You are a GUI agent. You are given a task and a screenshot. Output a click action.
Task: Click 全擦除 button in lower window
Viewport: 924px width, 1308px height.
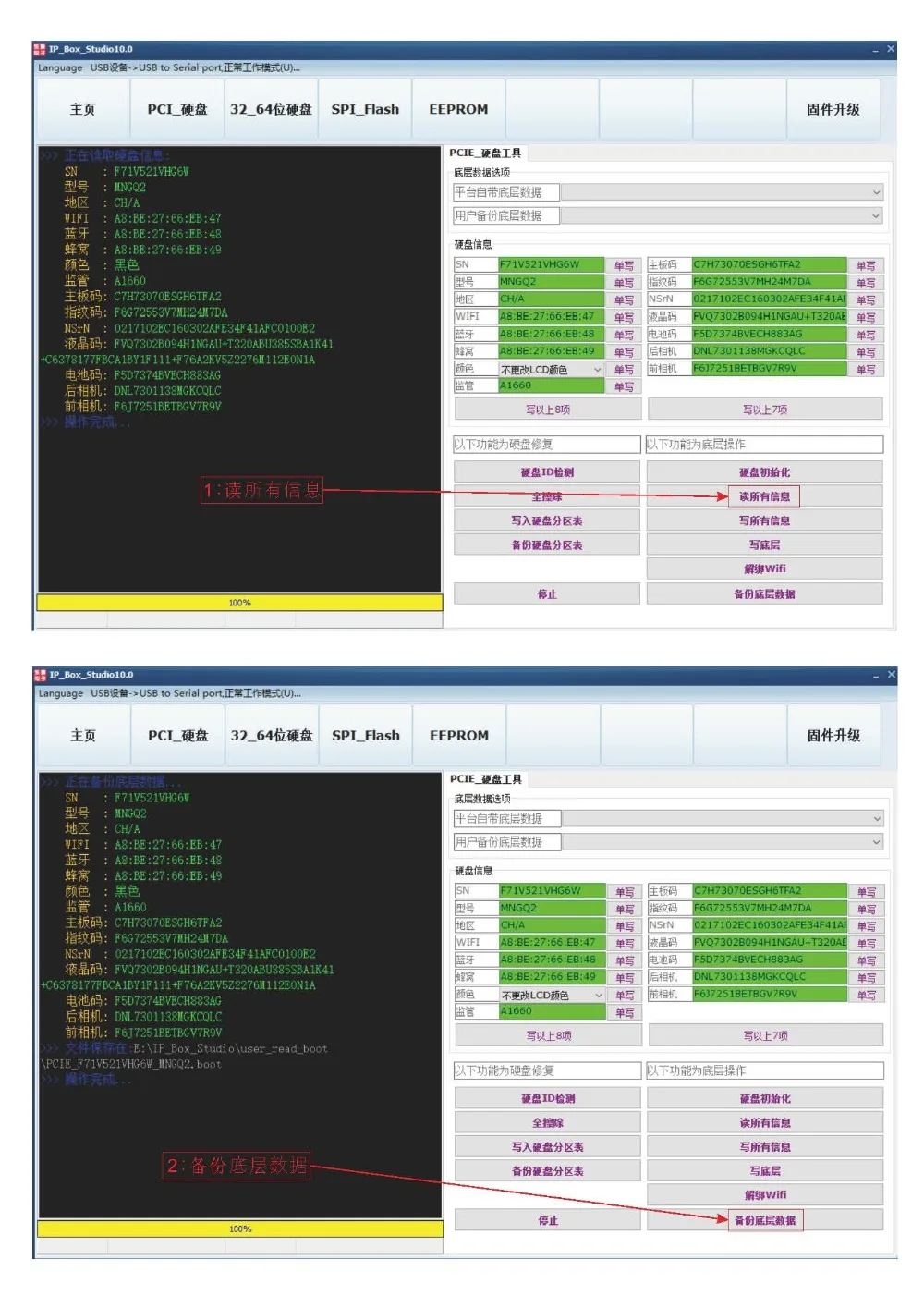tap(548, 1123)
